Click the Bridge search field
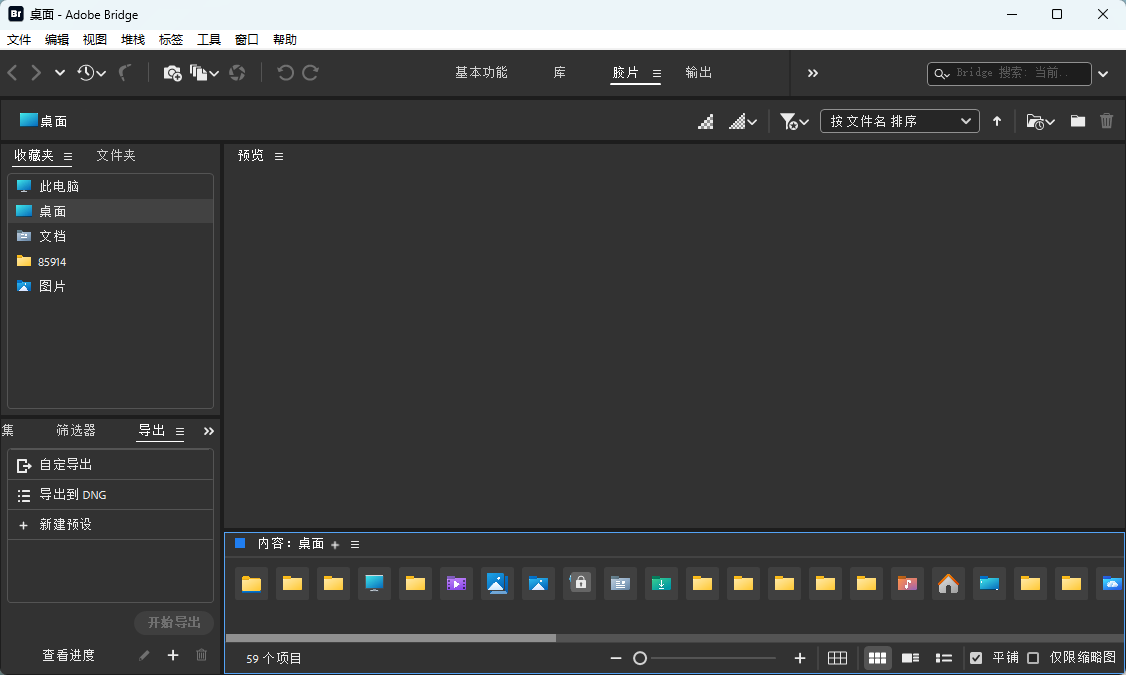1126x675 pixels. 1009,73
